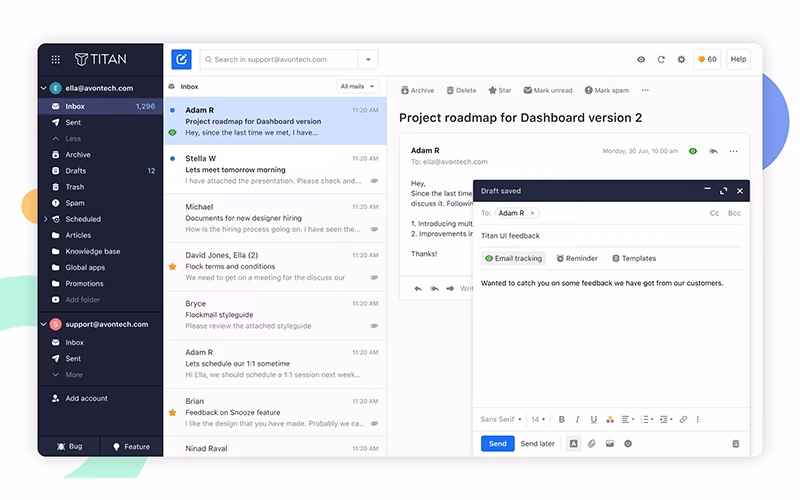Open the Articles folder
800x500 pixels.
click(101, 236)
